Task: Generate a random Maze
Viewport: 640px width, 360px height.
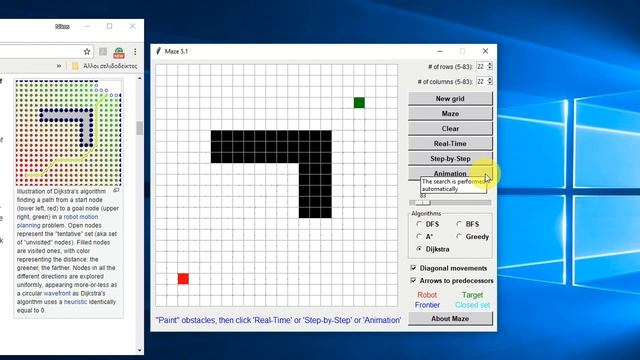Action: click(450, 113)
